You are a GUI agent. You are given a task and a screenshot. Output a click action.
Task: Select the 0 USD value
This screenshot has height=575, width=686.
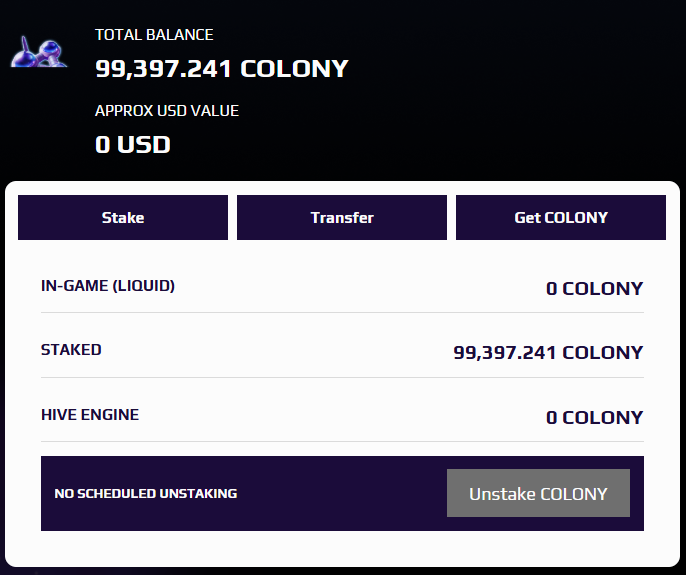click(133, 145)
